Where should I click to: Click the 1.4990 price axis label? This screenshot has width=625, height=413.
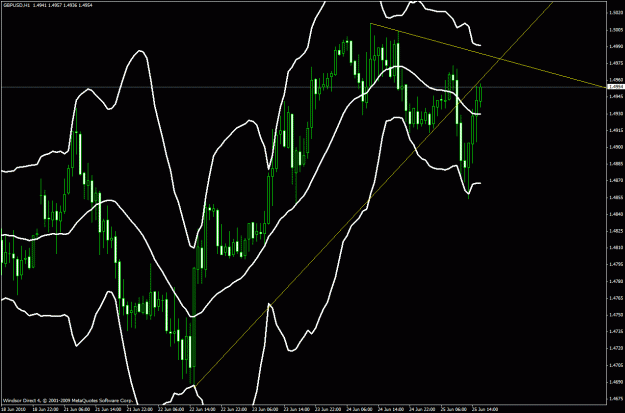(x=616, y=46)
